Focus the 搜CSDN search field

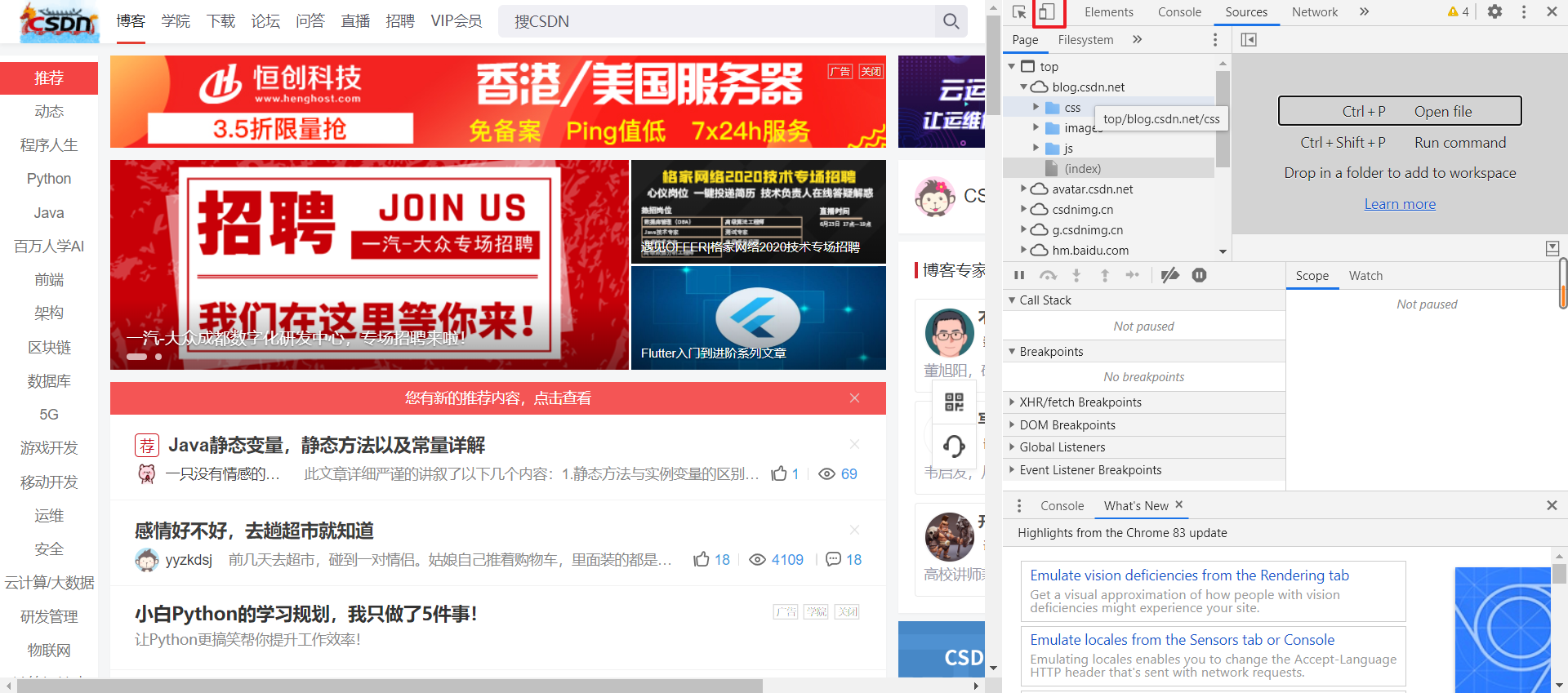[x=717, y=21]
